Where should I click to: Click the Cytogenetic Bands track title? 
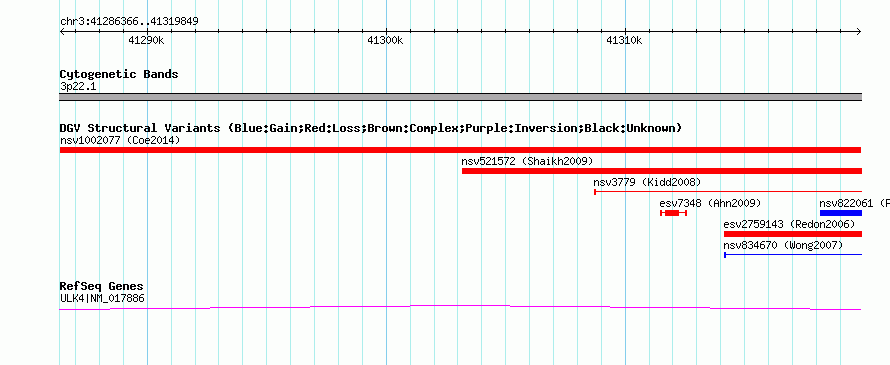(x=119, y=74)
